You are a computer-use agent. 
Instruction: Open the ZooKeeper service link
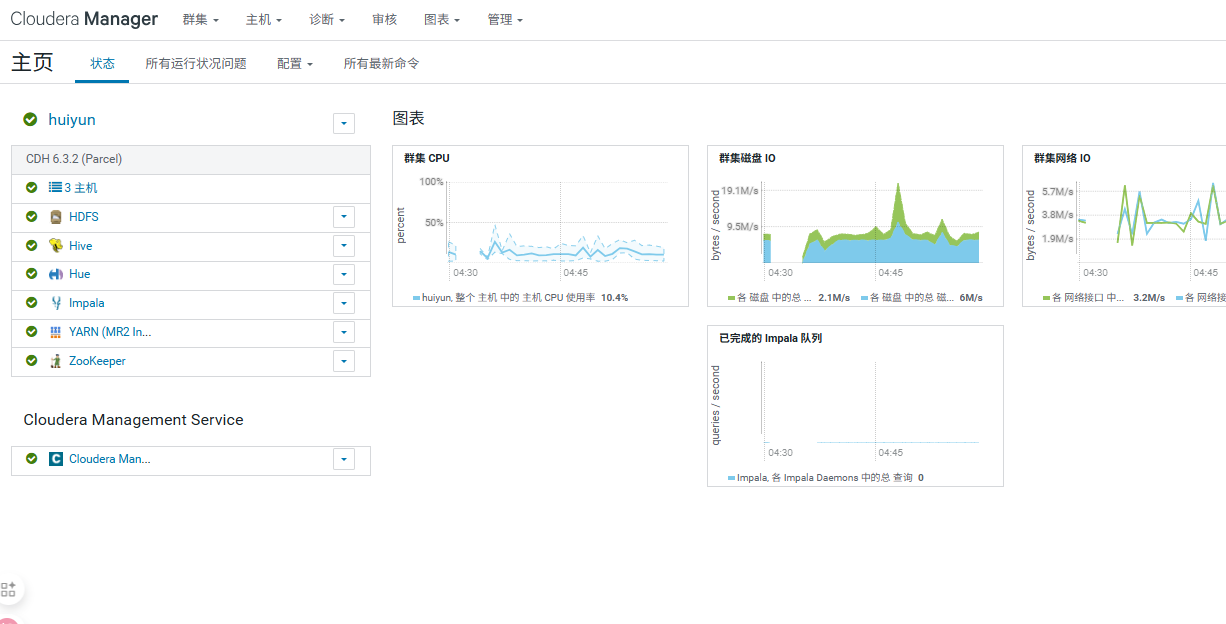pos(97,361)
